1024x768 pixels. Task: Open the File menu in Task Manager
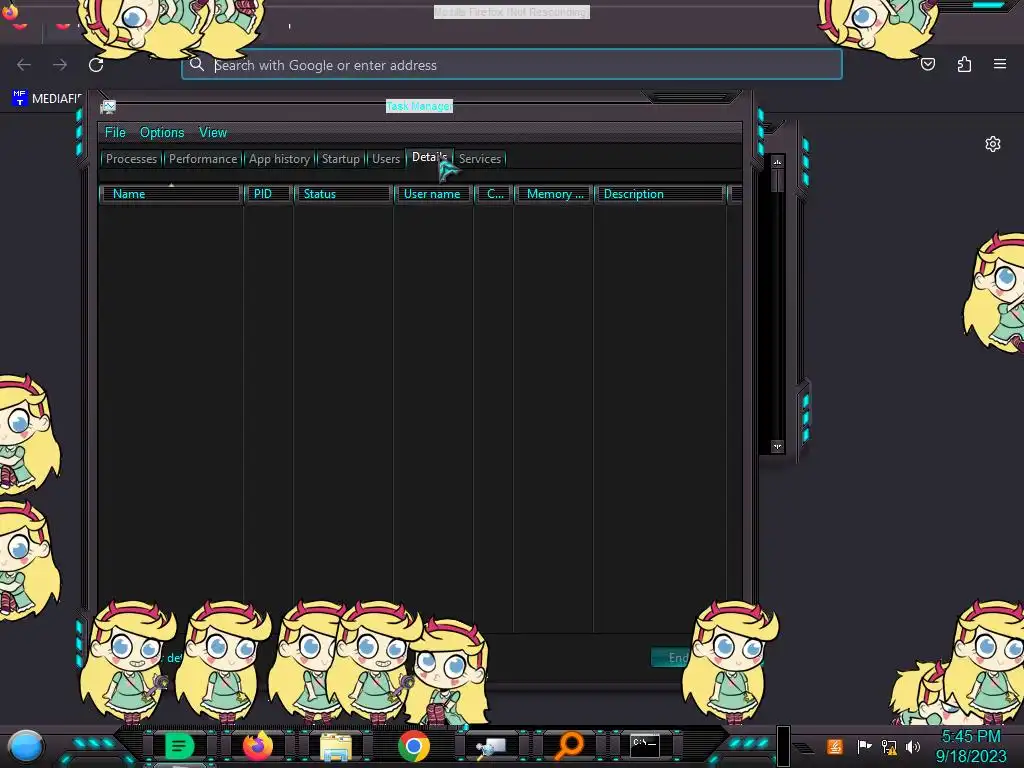115,133
